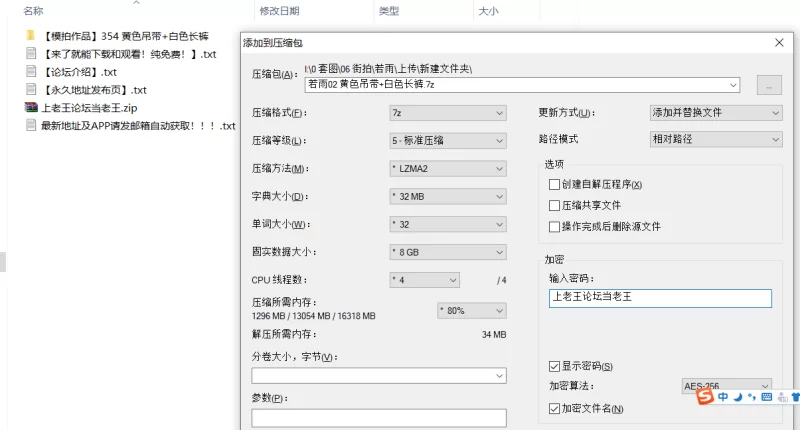
Task: Open the 压缩格式 7z dropdown
Action: 447,112
